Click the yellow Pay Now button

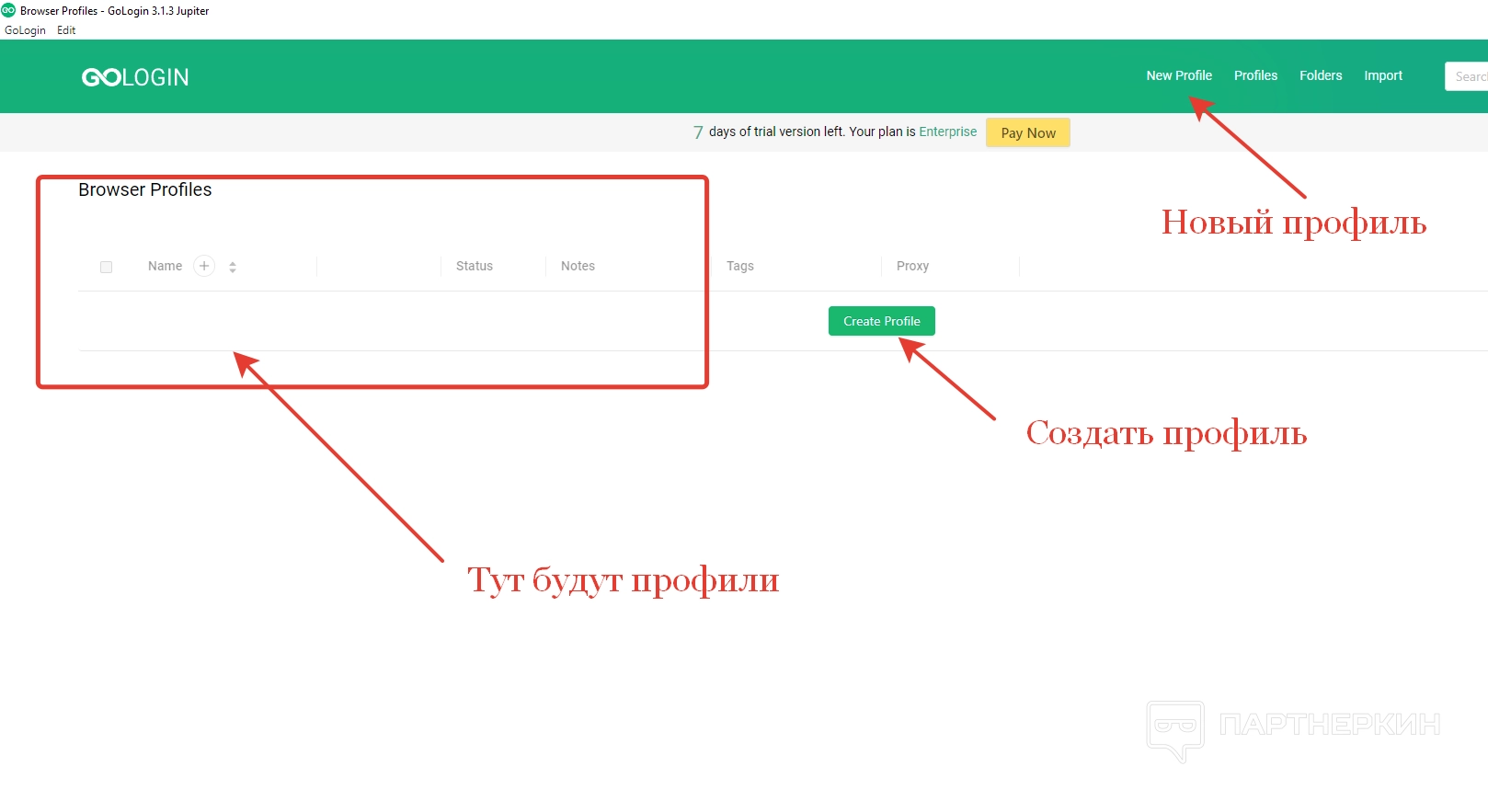tap(1028, 132)
